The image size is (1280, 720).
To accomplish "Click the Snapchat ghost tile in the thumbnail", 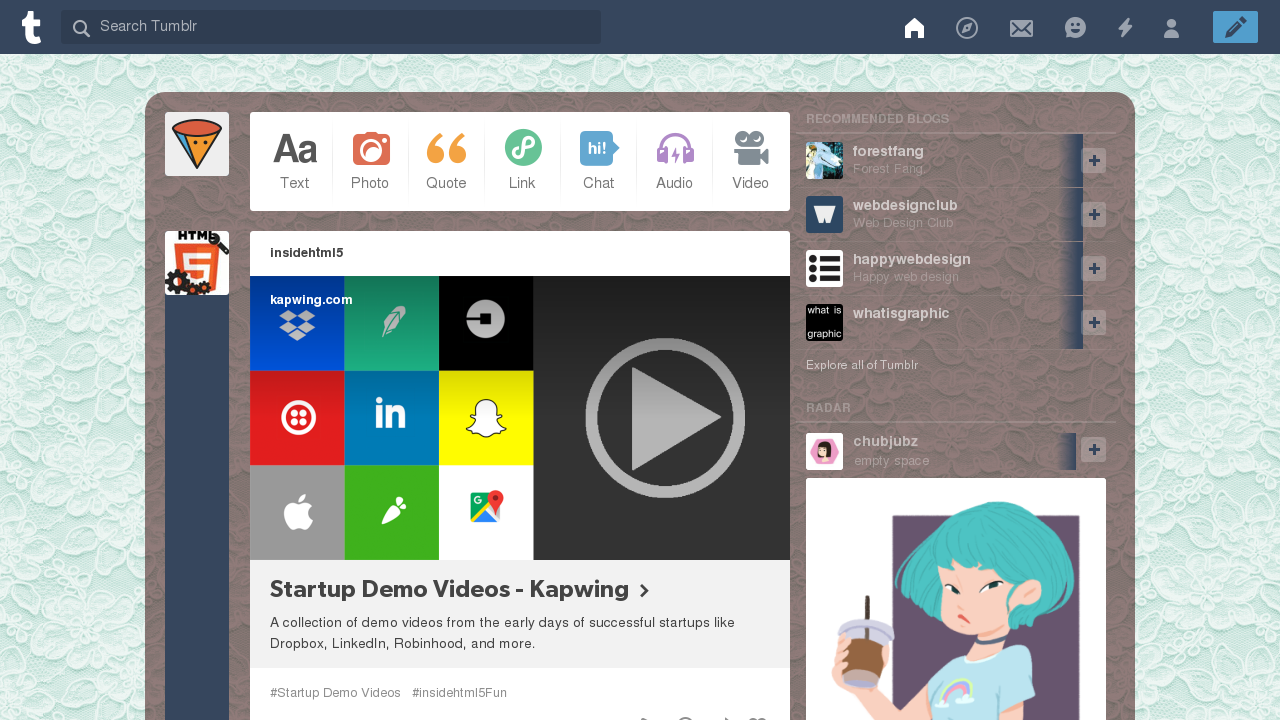I will (x=486, y=418).
